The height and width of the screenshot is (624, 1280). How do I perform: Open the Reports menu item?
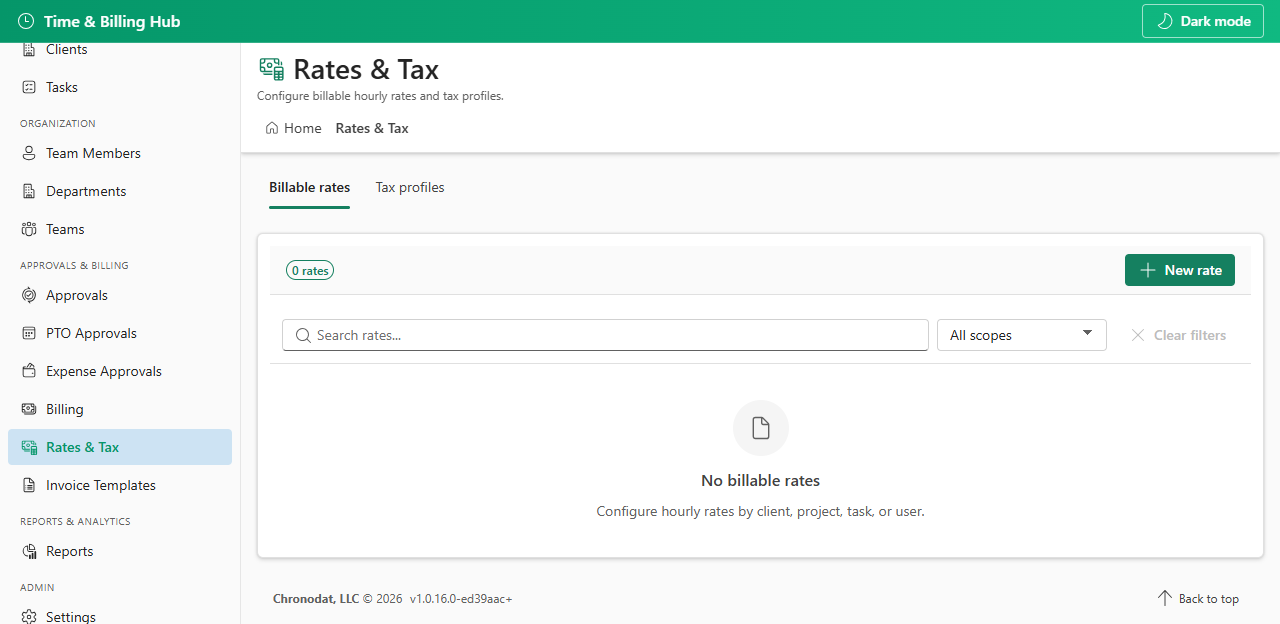point(120,551)
